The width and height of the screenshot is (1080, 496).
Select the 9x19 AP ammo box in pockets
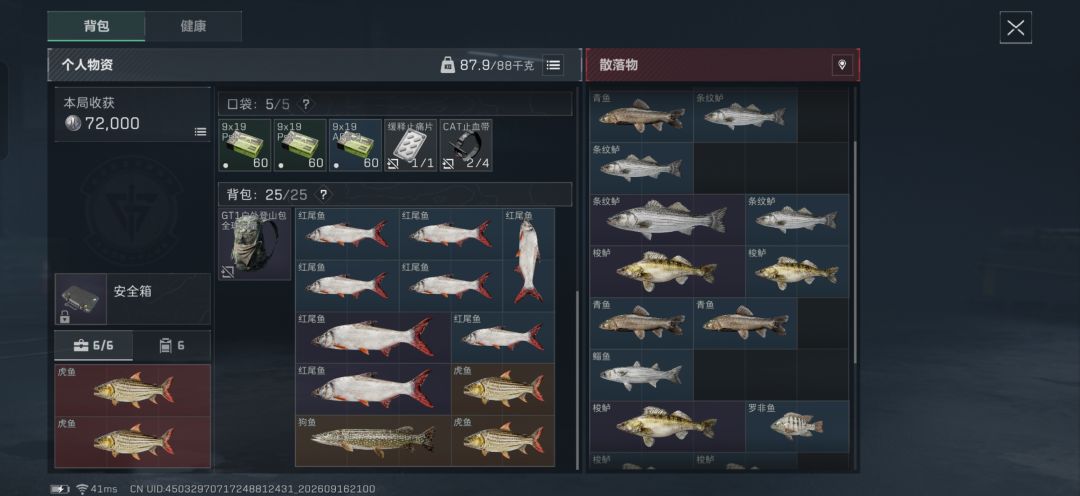tap(355, 145)
